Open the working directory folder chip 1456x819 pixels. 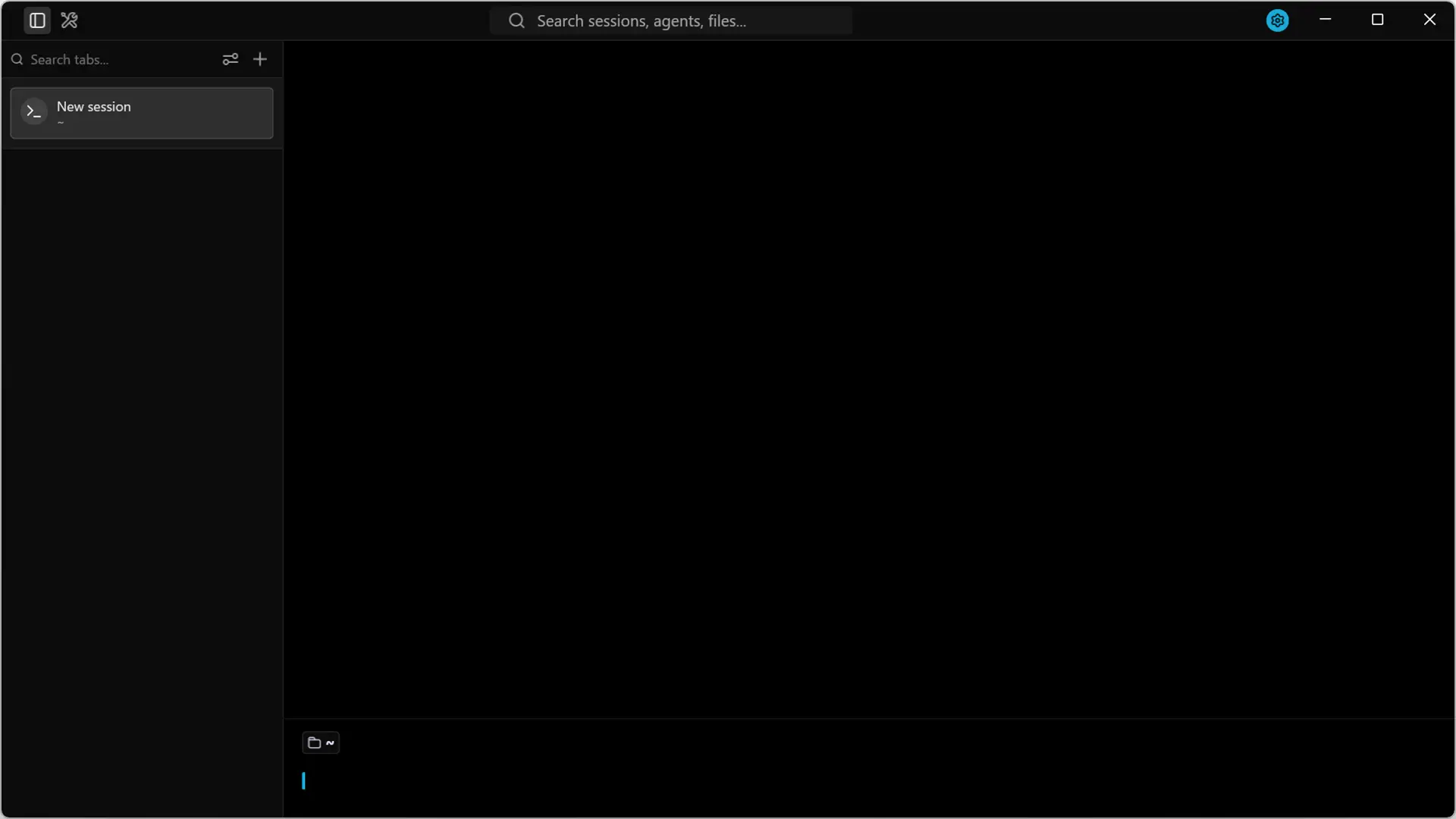click(321, 742)
